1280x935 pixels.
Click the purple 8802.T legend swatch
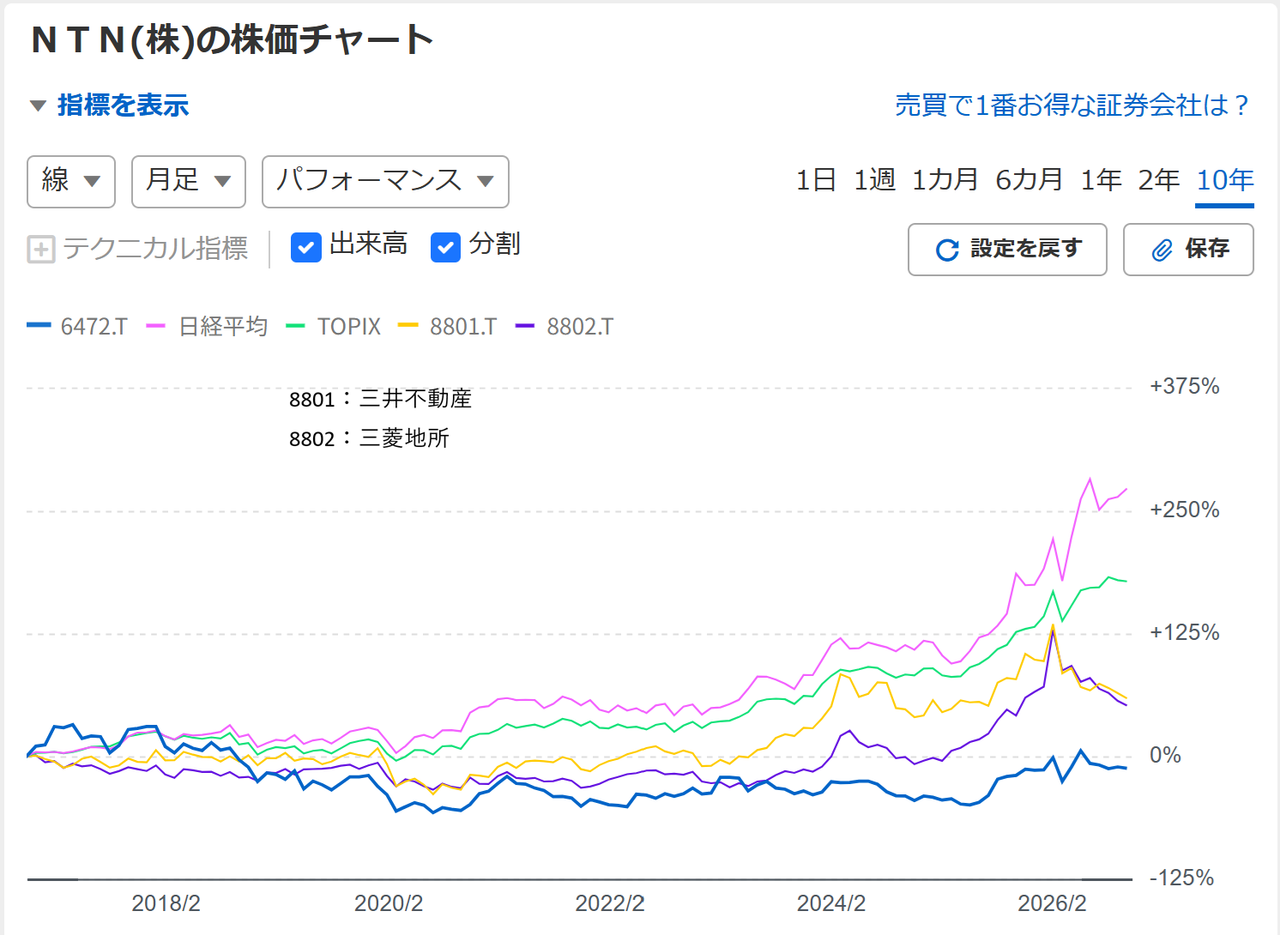pos(527,326)
